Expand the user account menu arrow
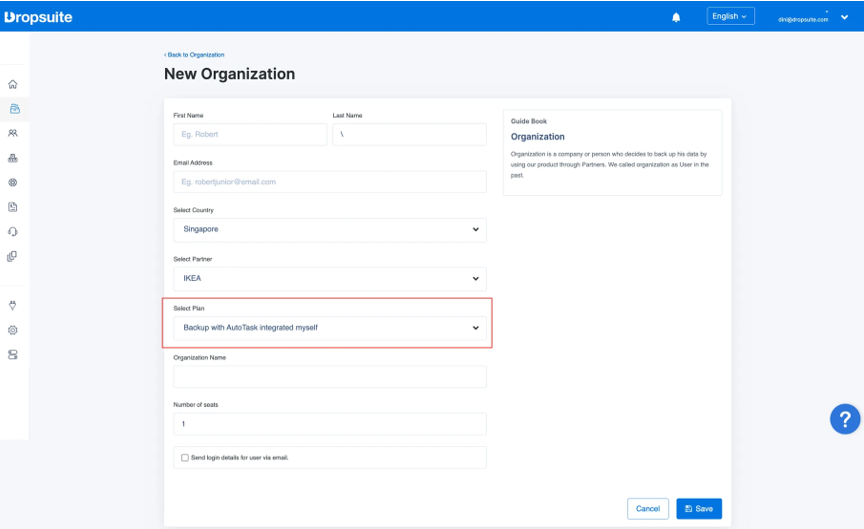Screen dimensions: 864x529 [x=844, y=17]
